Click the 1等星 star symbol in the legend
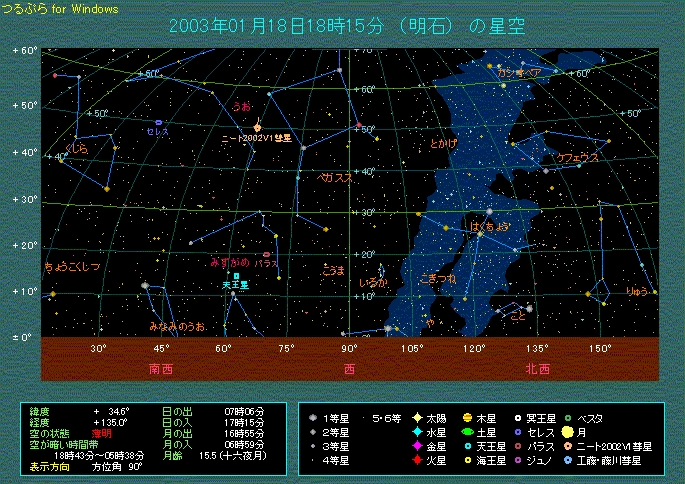685x484 pixels. click(314, 417)
